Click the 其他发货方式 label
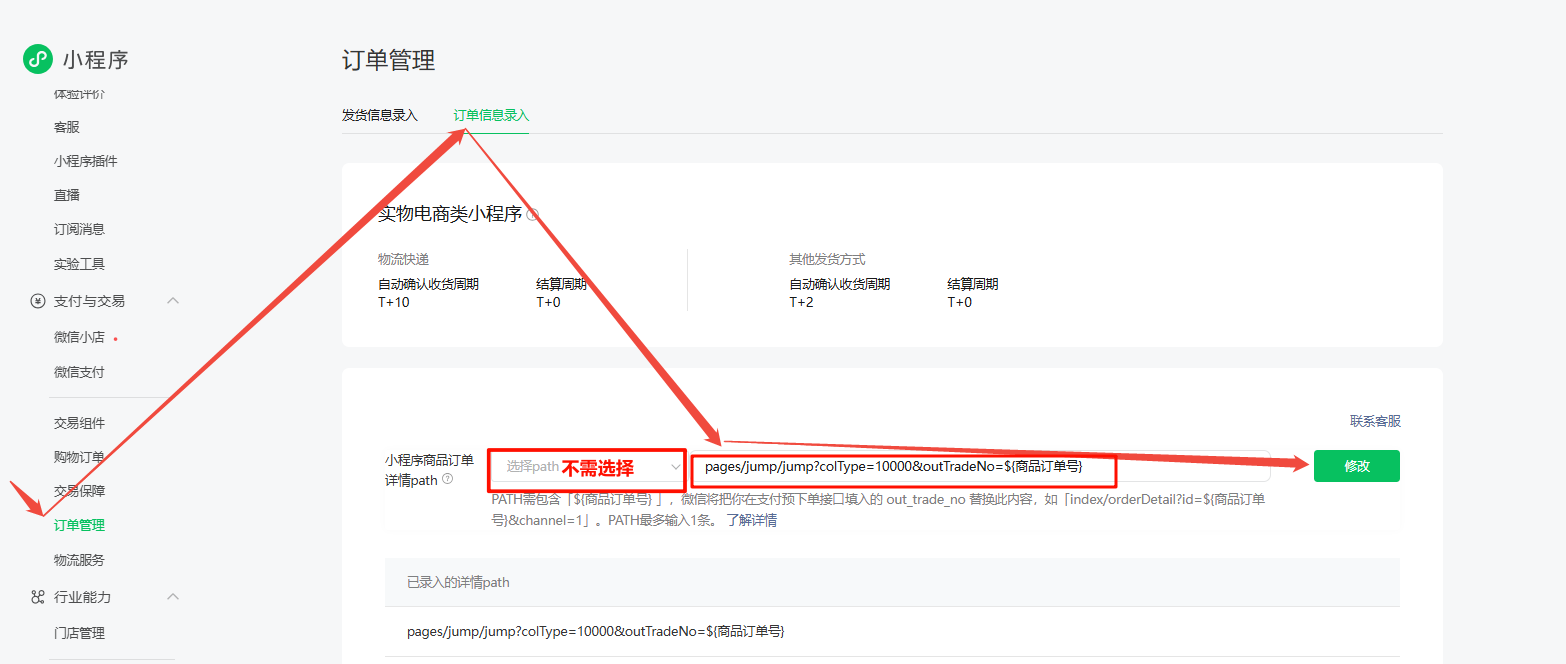 [827, 260]
